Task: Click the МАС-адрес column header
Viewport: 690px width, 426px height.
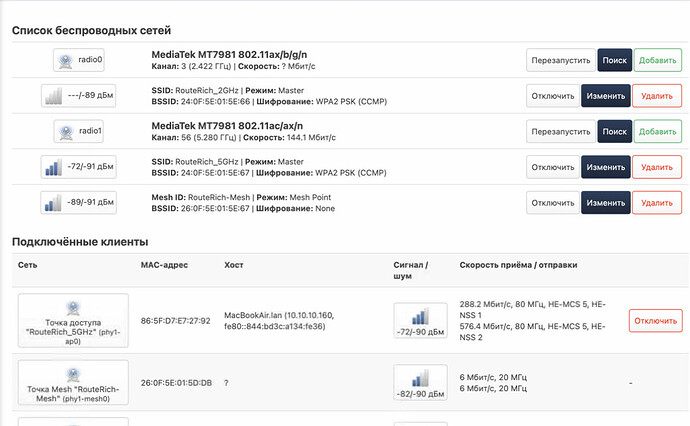Action: 164,265
